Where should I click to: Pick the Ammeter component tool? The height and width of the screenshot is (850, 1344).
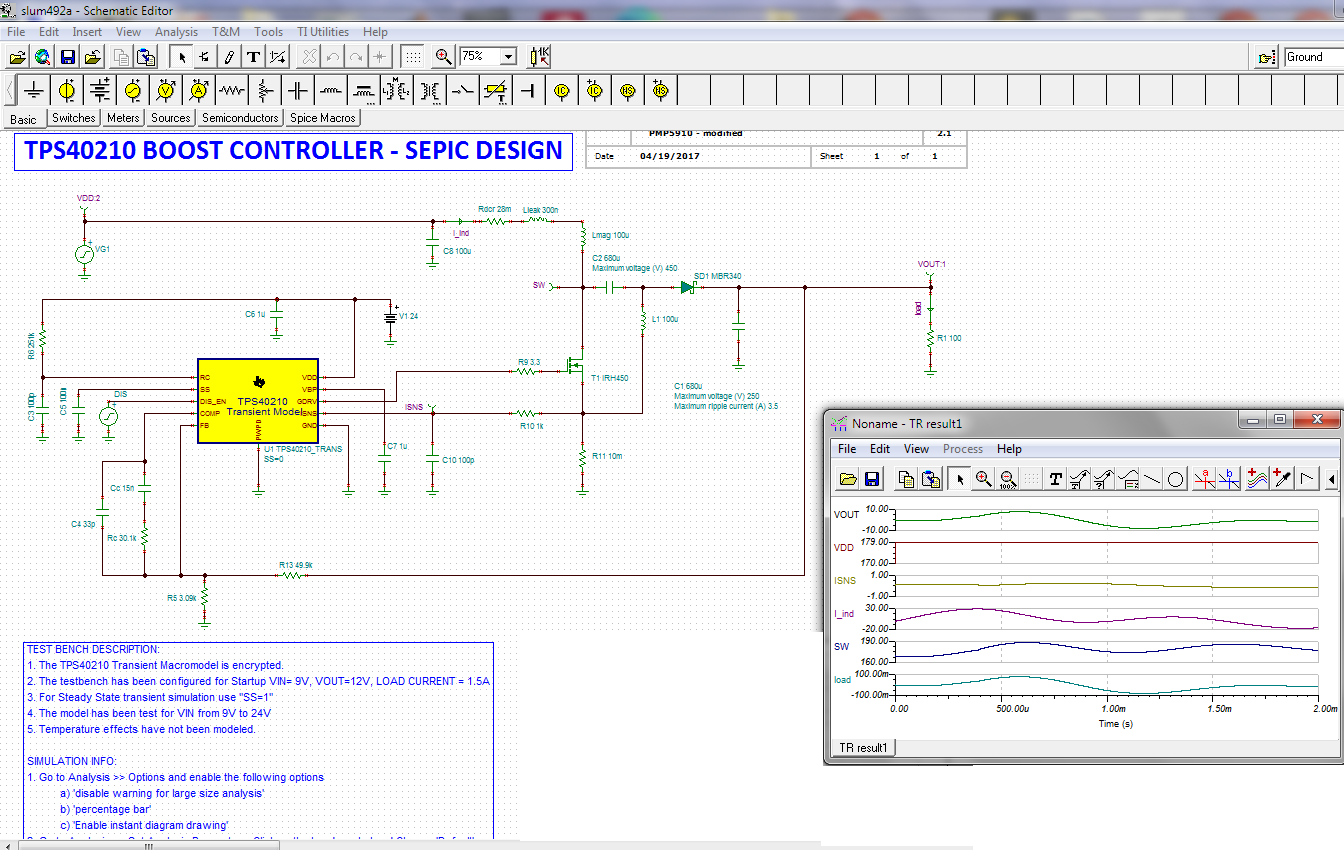[197, 89]
